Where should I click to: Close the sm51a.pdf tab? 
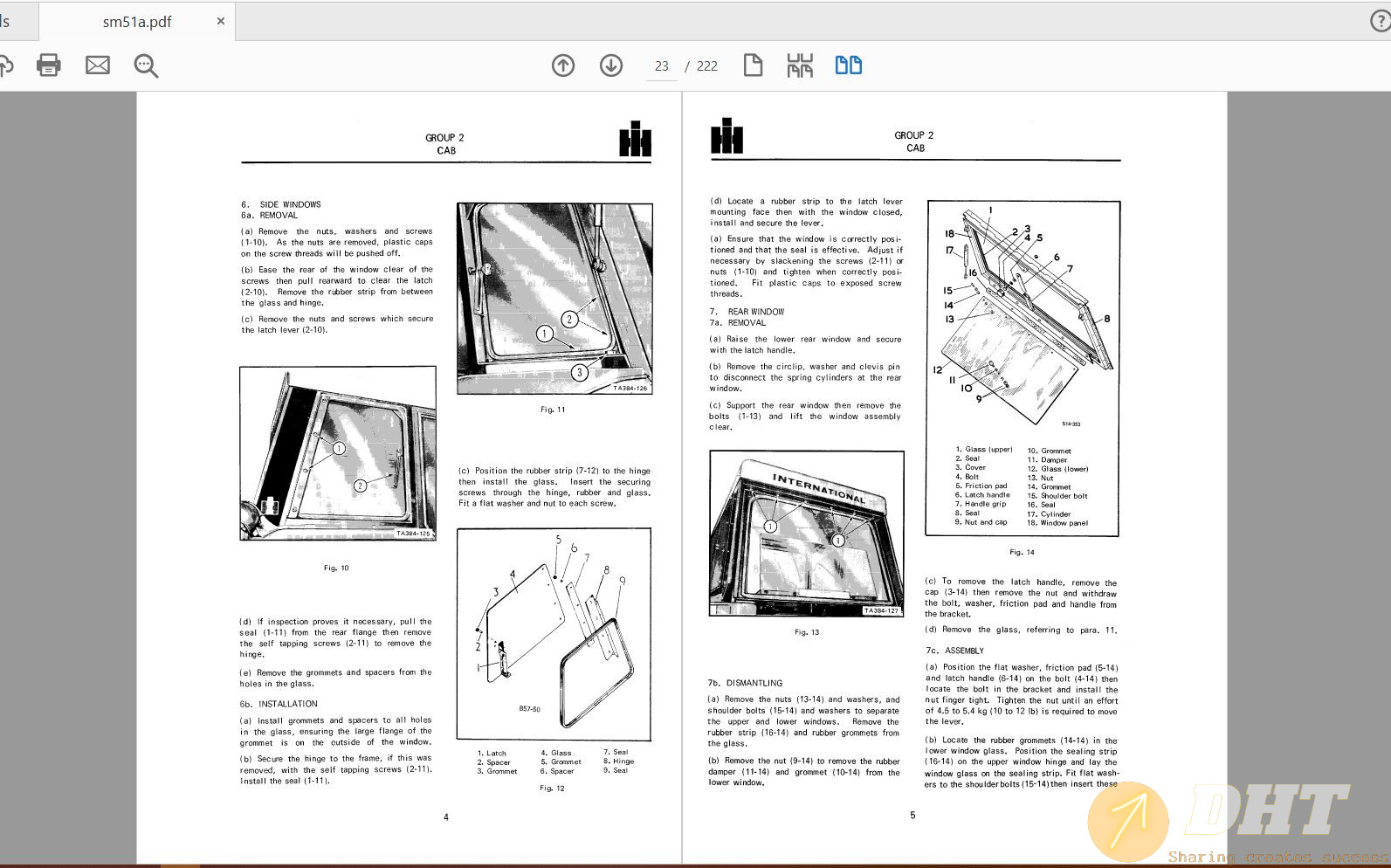[x=221, y=21]
